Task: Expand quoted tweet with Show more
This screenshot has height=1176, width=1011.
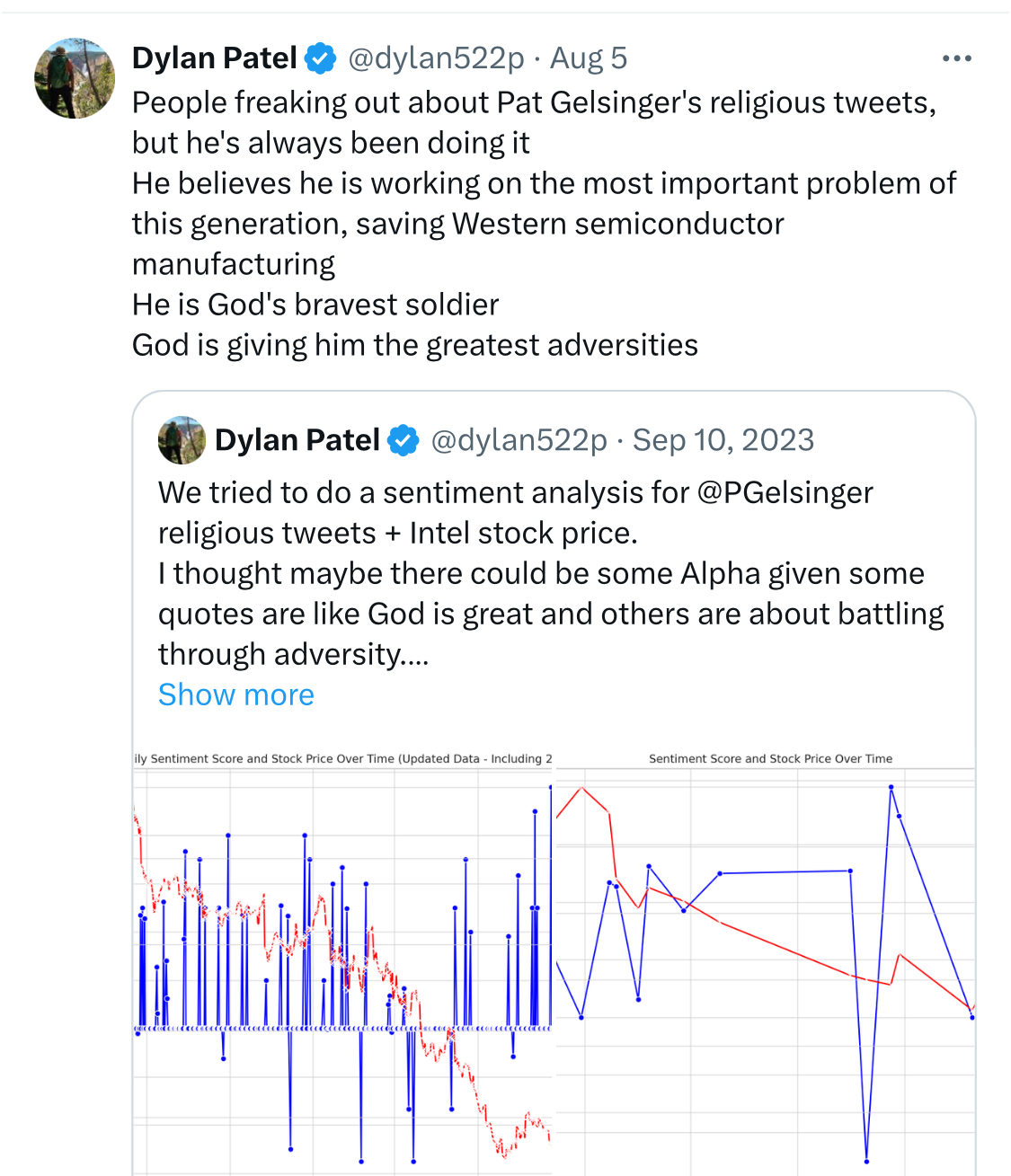Action: click(x=236, y=694)
